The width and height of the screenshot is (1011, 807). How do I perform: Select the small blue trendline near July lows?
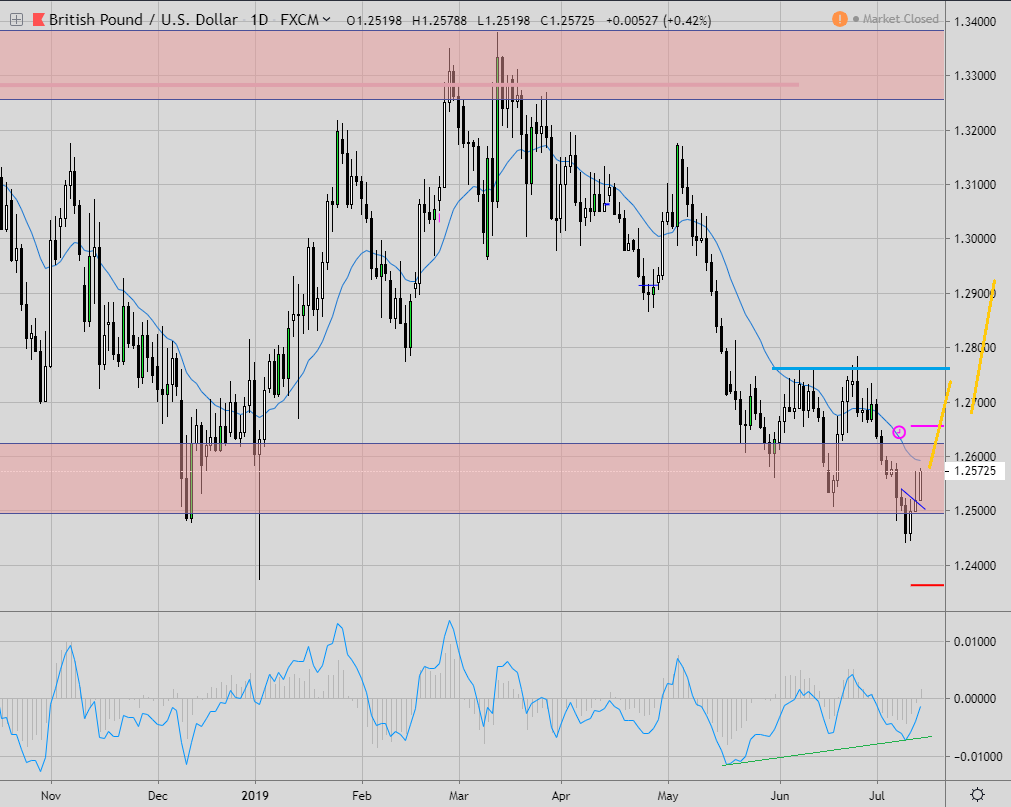[913, 500]
